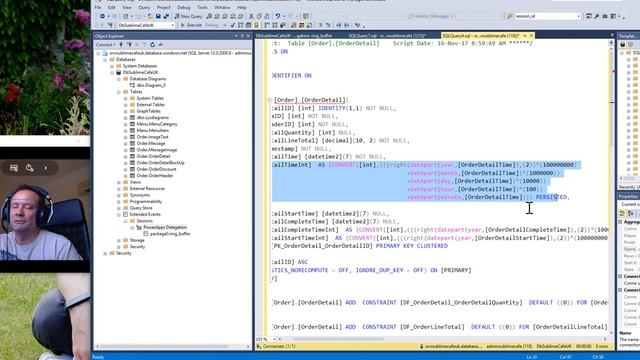Expand the root Security node
Image resolution: width=640 pixels, height=360 pixels.
click(x=105, y=253)
